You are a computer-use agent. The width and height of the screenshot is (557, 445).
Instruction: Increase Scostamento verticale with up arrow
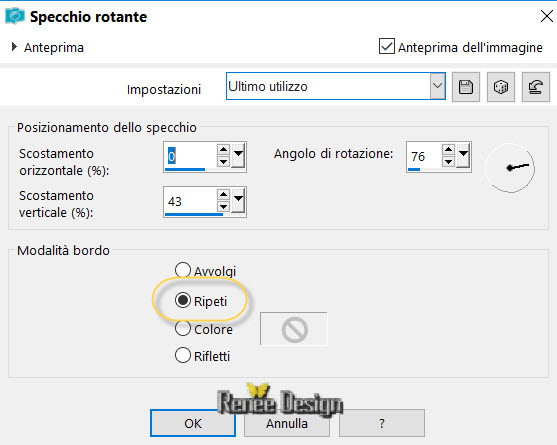[x=223, y=194]
